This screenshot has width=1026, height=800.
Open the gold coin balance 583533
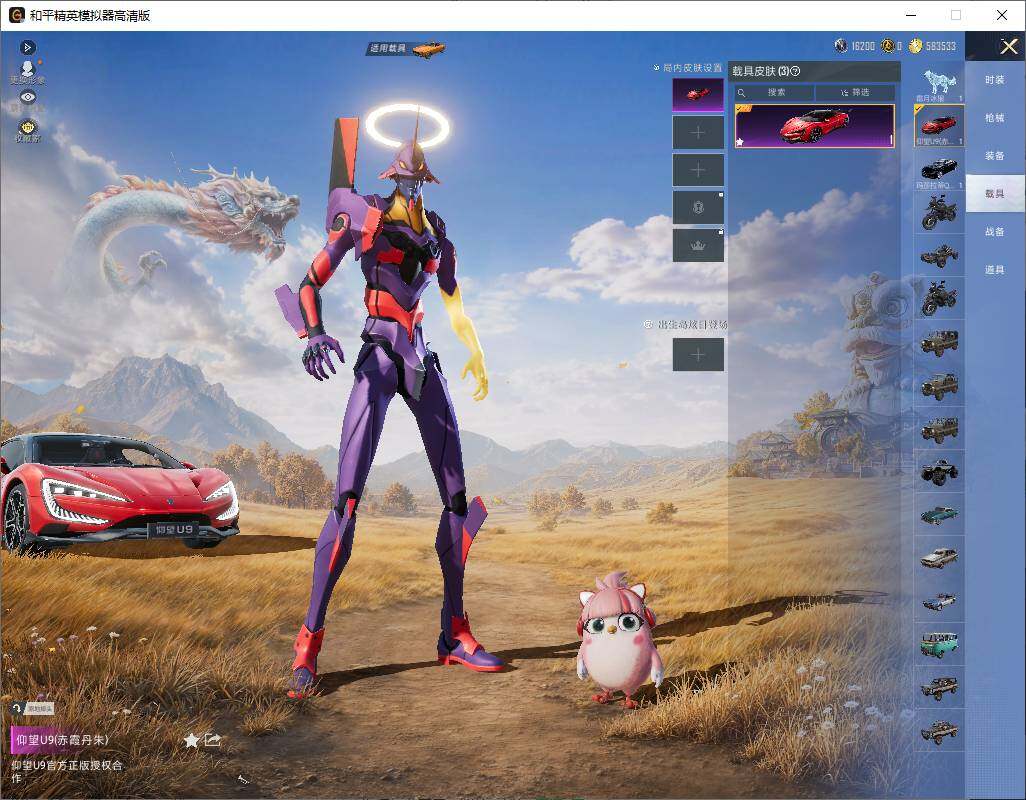[x=932, y=46]
